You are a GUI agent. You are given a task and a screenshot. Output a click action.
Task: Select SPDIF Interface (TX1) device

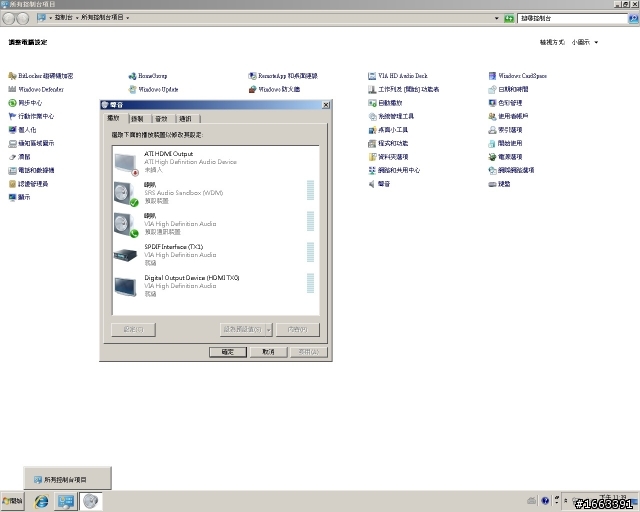click(x=215, y=255)
